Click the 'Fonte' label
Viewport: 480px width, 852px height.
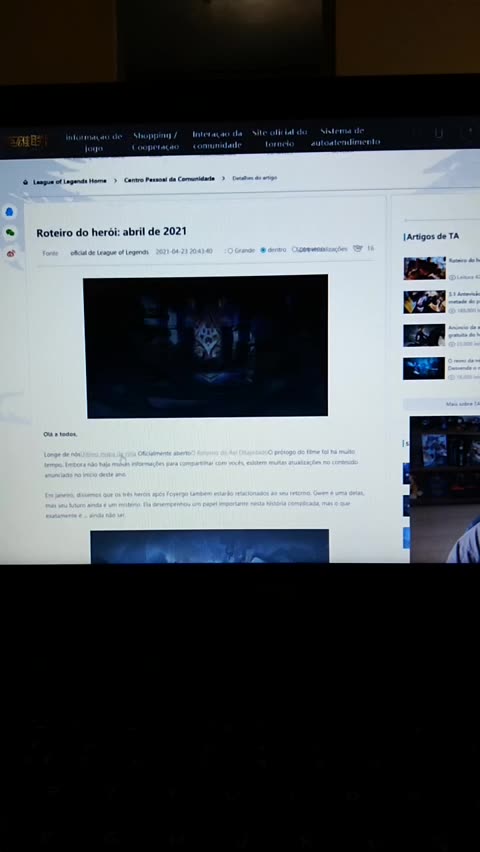[x=50, y=253]
